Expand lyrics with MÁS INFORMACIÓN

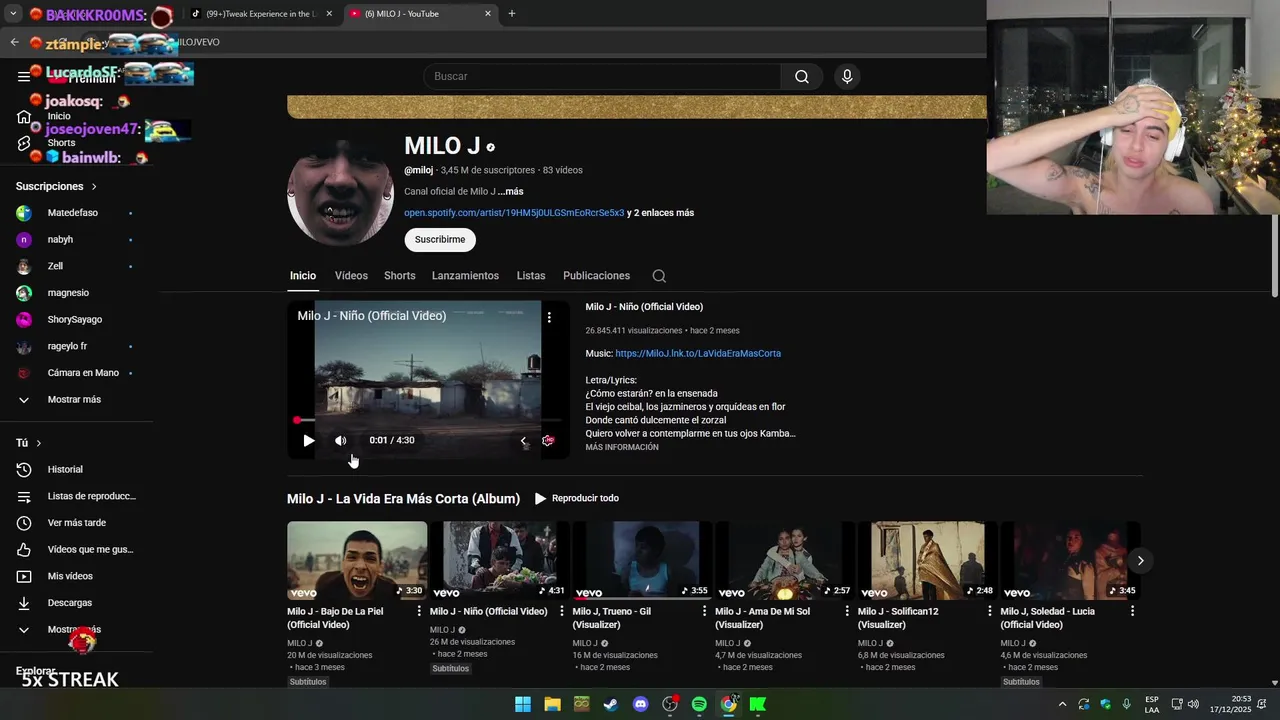(x=622, y=447)
